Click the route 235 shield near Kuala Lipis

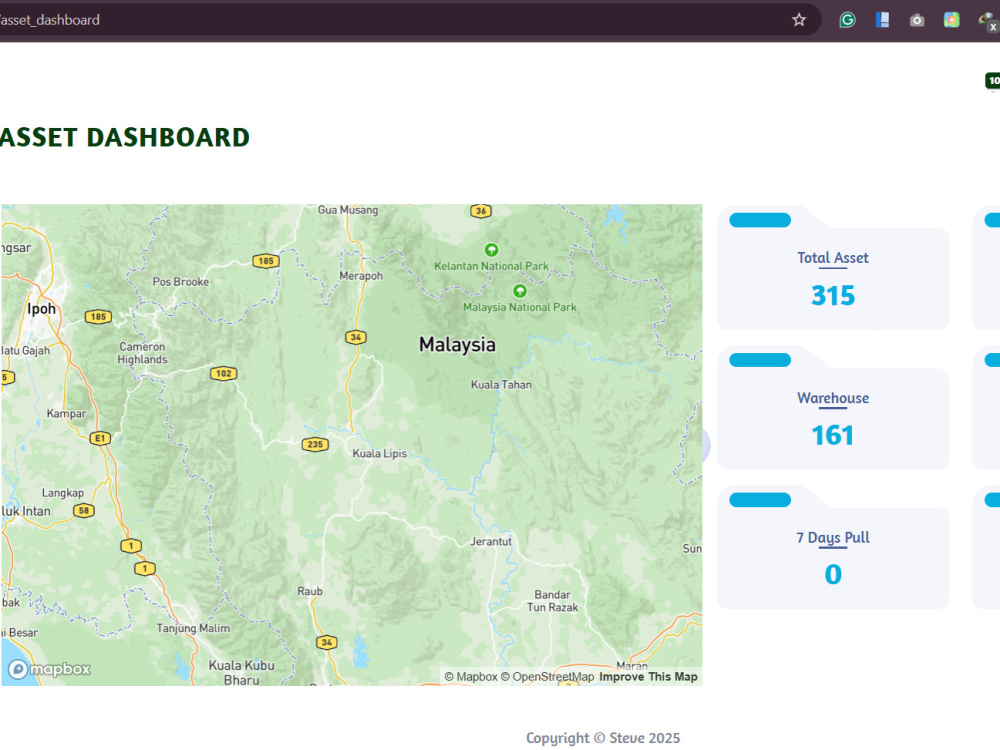point(315,444)
